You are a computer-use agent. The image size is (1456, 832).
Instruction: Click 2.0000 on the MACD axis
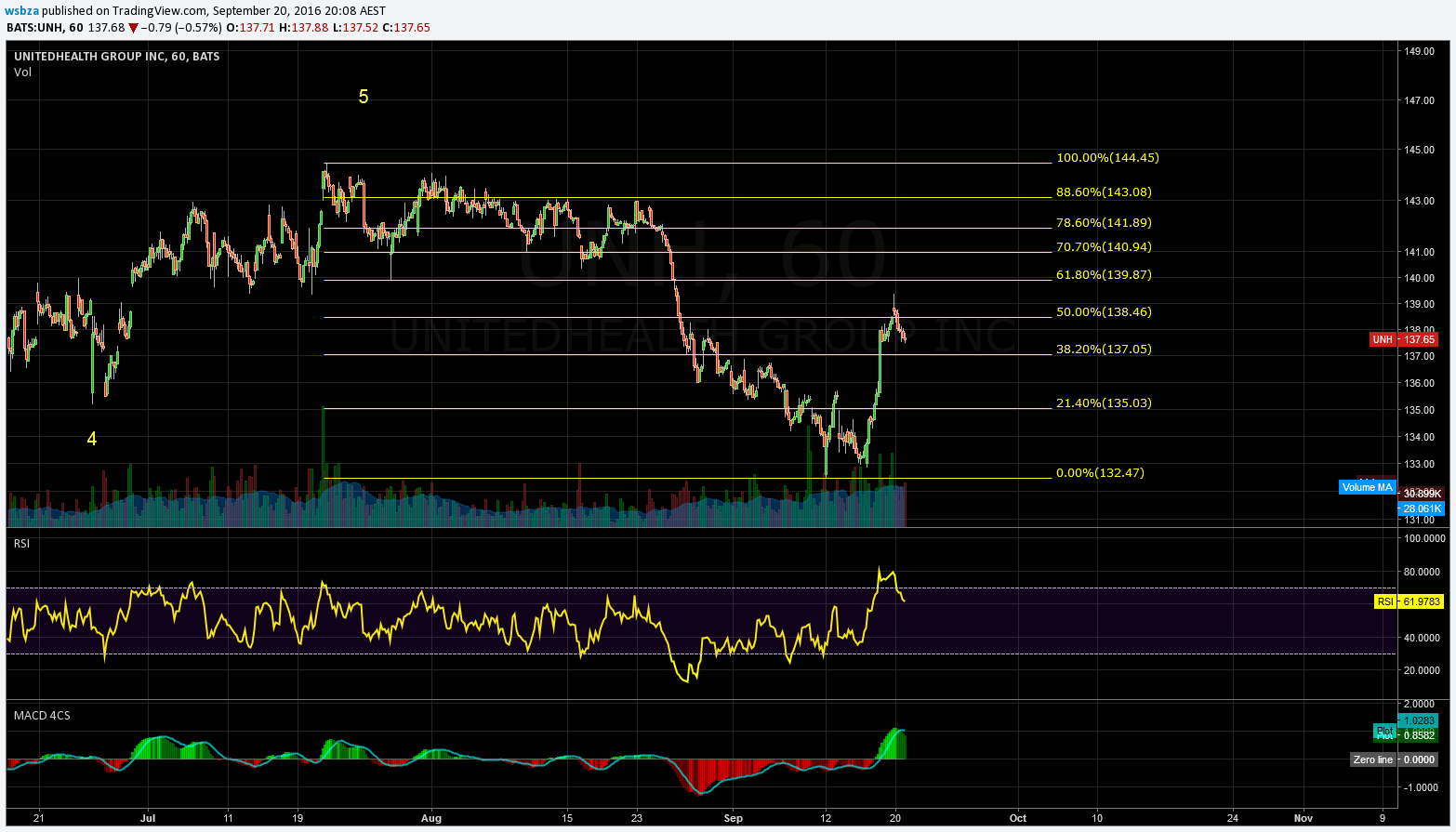pos(1421,704)
